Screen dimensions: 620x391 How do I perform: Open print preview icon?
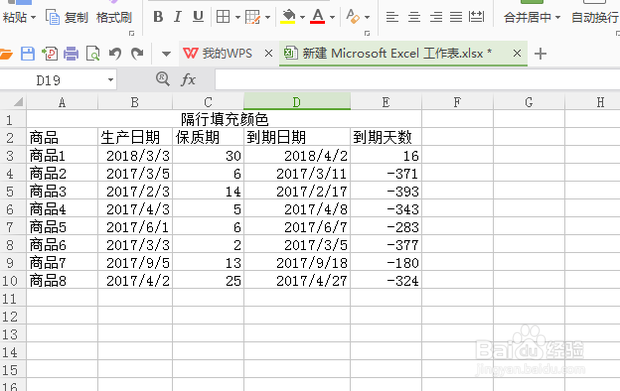pos(93,53)
